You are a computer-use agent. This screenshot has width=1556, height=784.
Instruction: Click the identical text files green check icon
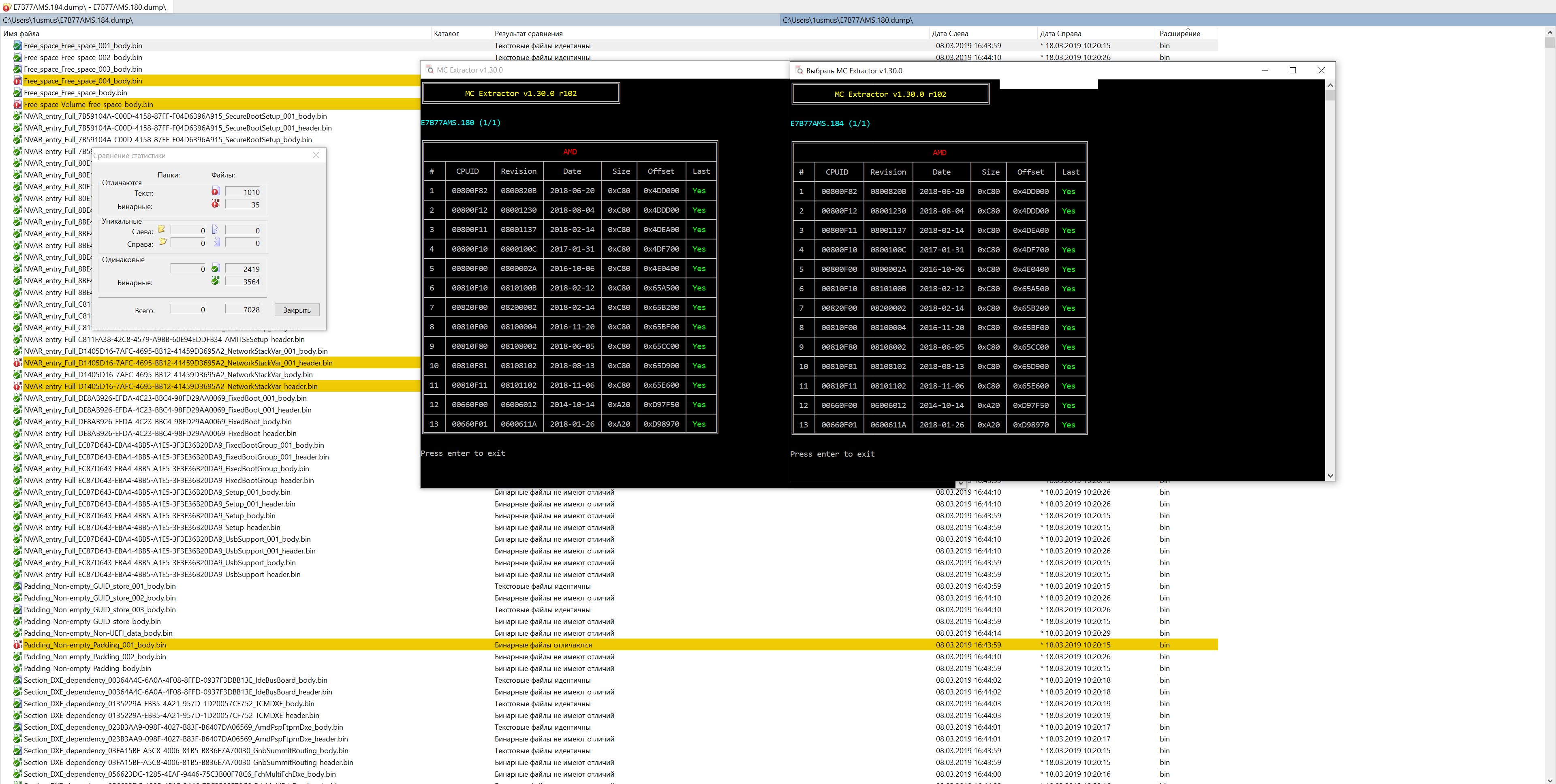(216, 269)
